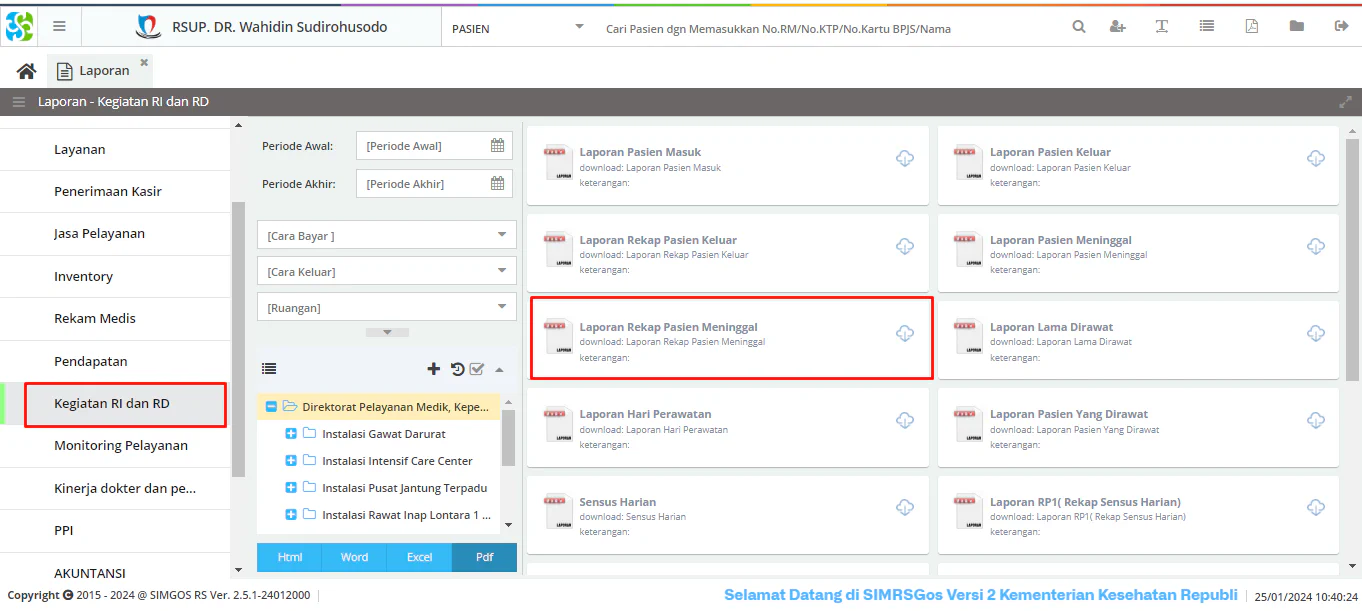This screenshot has height=611, width=1362.
Task: Select Word output format
Action: point(354,557)
